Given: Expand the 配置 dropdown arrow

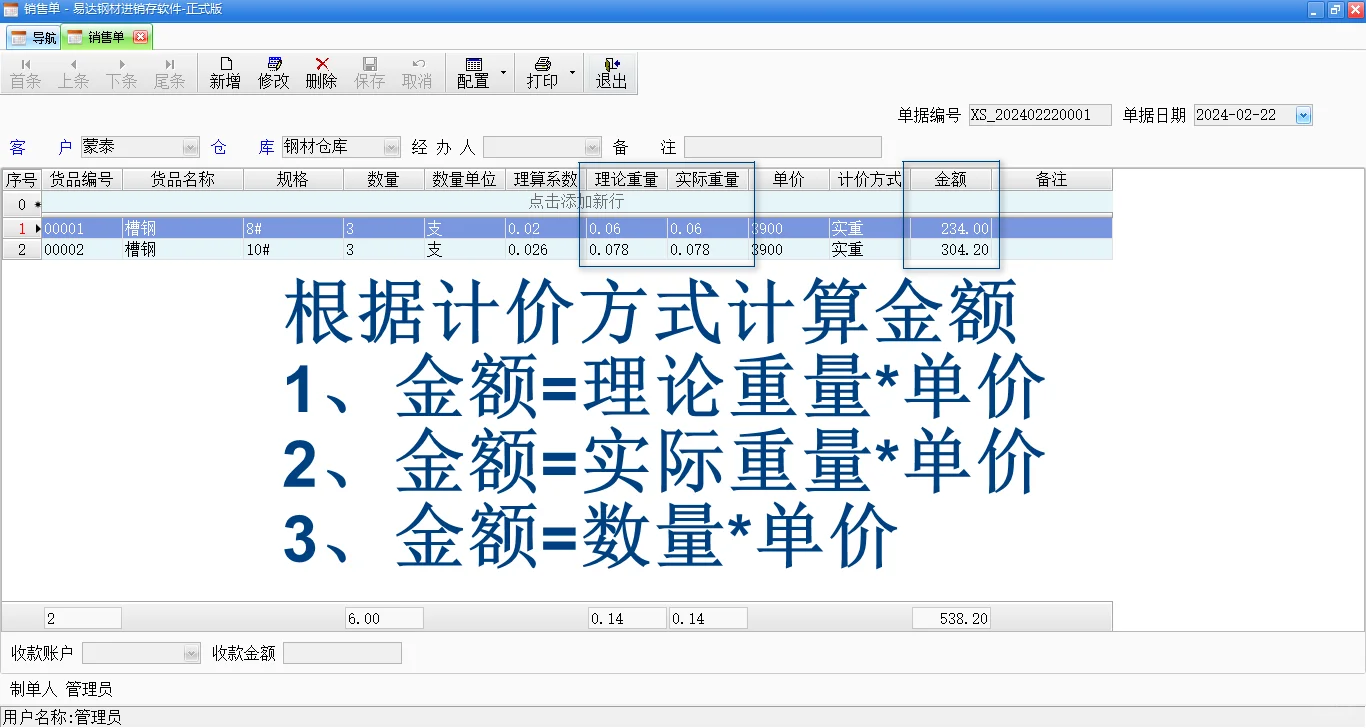Looking at the screenshot, I should (x=503, y=73).
